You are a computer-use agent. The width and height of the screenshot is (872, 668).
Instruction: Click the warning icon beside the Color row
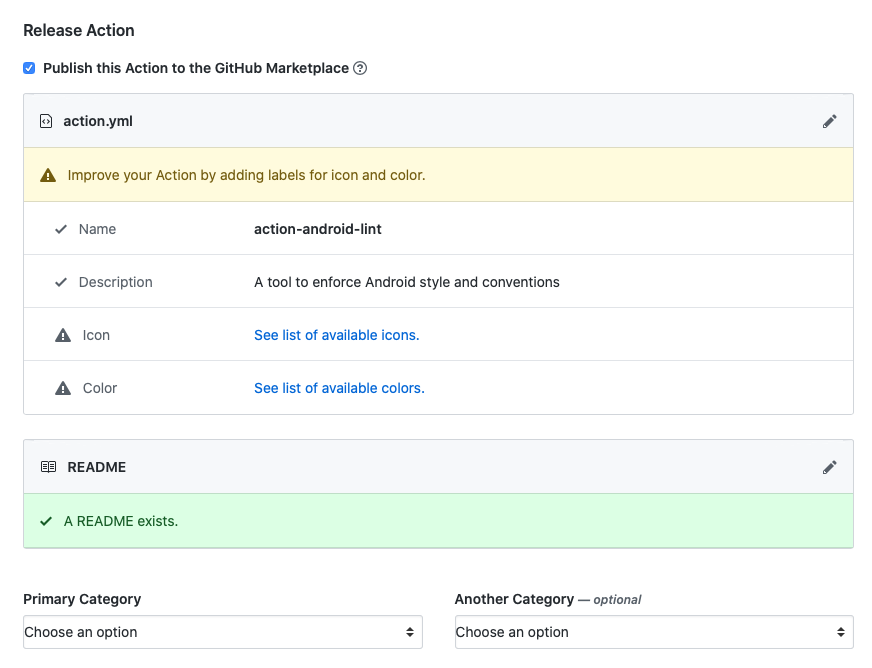tap(61, 387)
